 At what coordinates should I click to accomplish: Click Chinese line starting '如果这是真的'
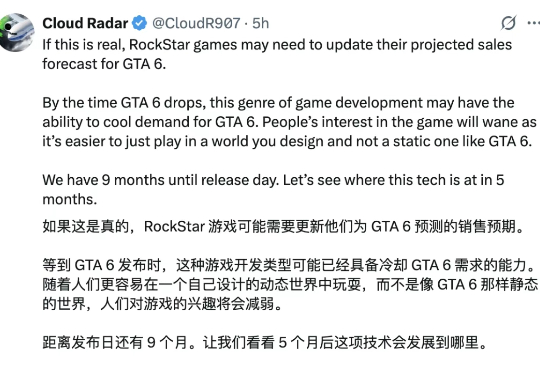[x=283, y=227]
